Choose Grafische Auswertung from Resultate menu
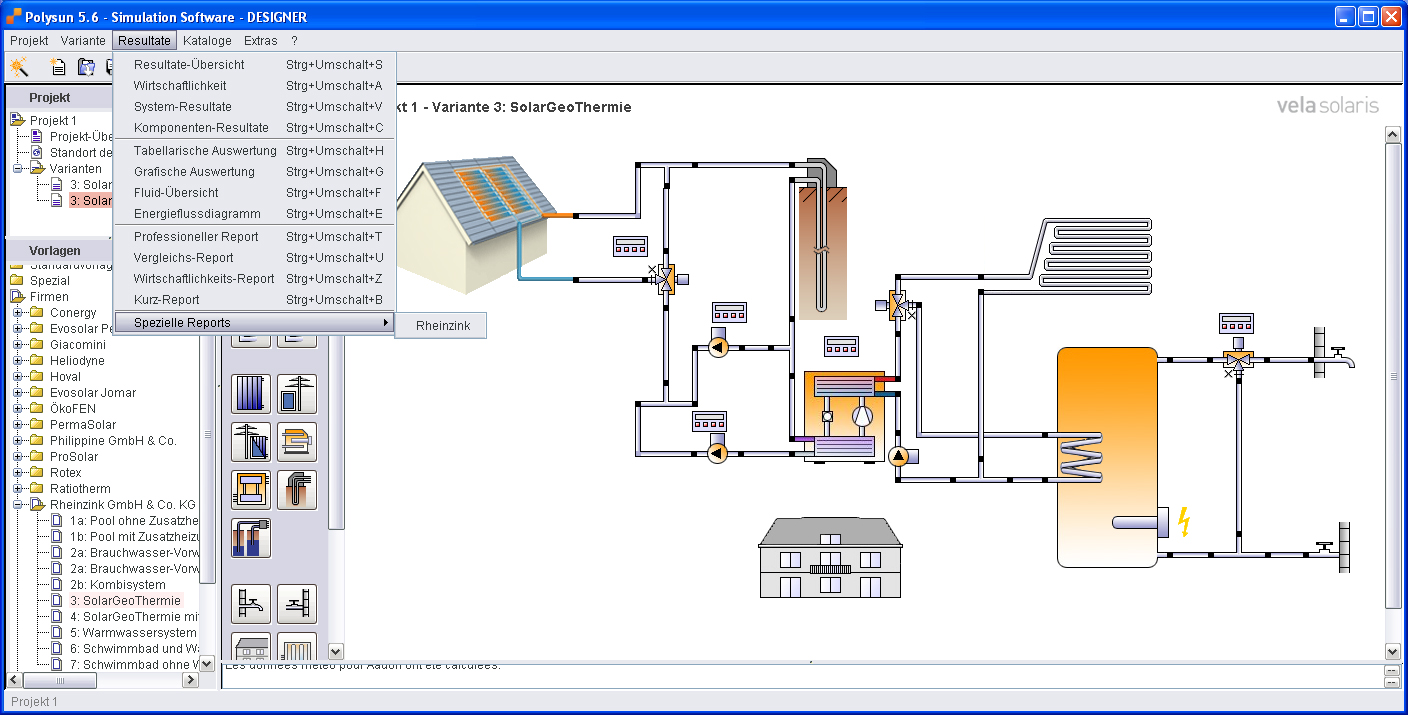Viewport: 1408px width, 715px height. pos(194,172)
